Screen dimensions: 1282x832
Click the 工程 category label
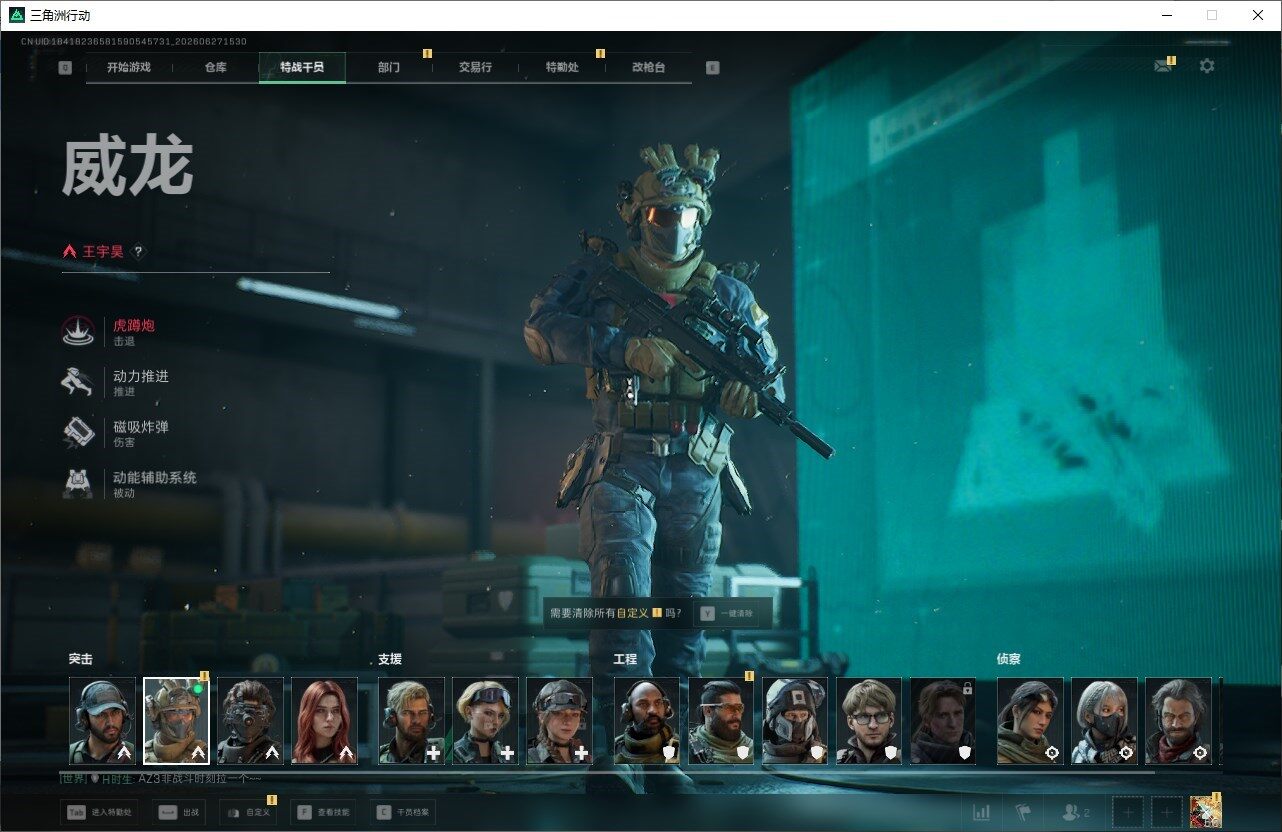(625, 659)
